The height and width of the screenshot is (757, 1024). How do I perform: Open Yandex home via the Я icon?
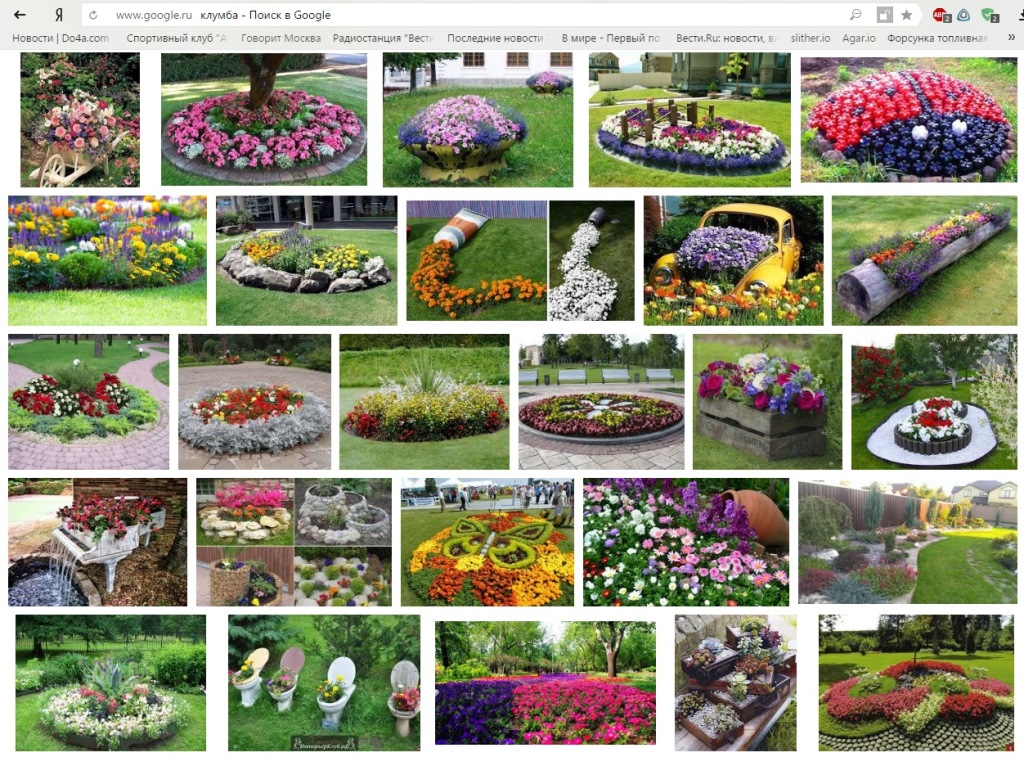59,14
